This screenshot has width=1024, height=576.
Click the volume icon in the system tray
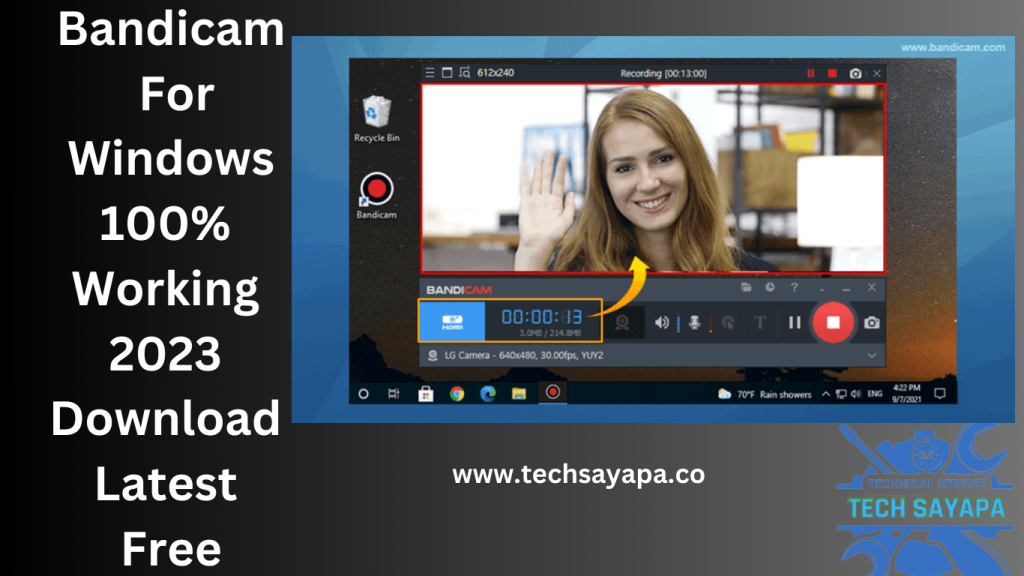(856, 394)
